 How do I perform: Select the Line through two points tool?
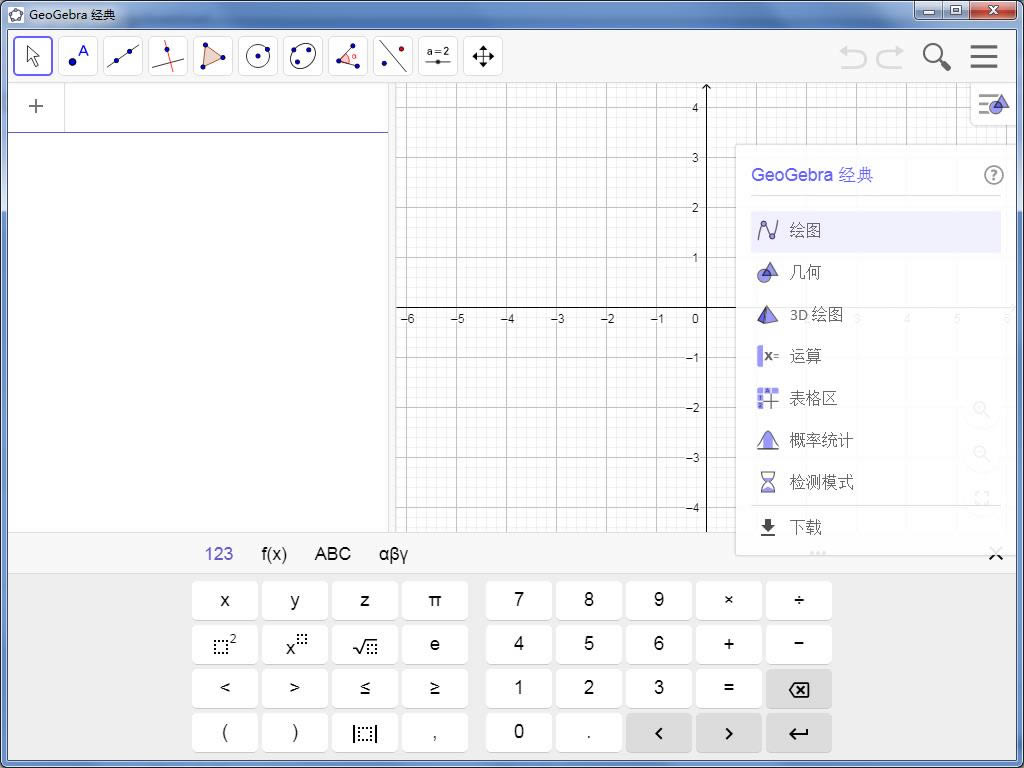(123, 56)
